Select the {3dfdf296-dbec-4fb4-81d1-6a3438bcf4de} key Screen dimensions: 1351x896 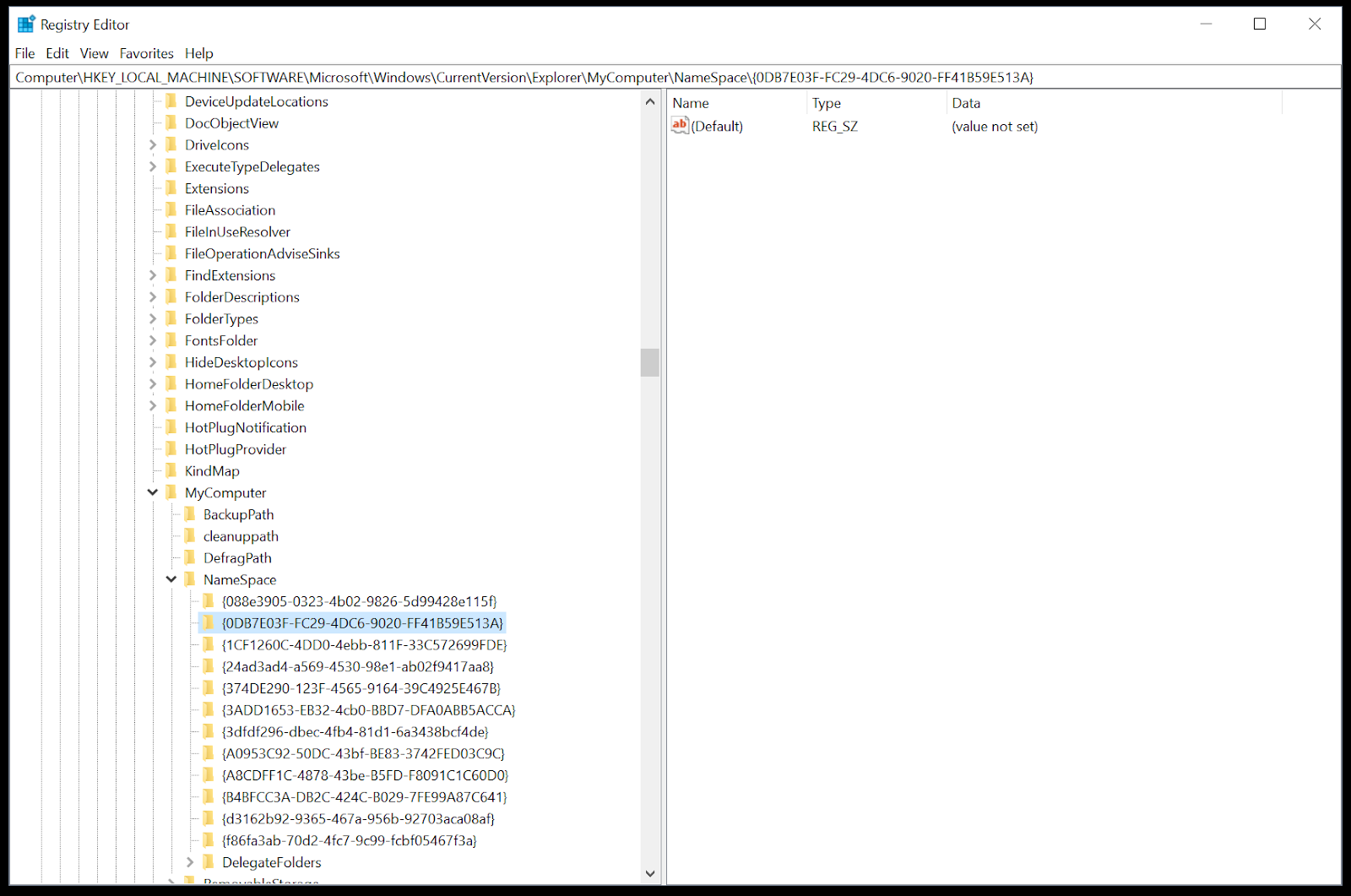(355, 732)
